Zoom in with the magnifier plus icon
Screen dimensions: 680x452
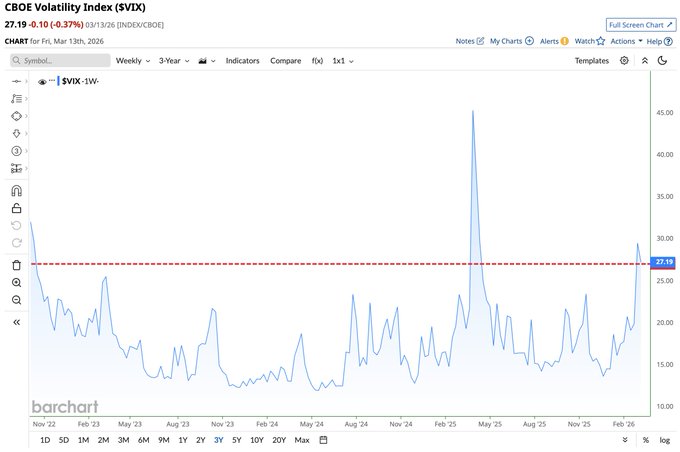click(16, 283)
